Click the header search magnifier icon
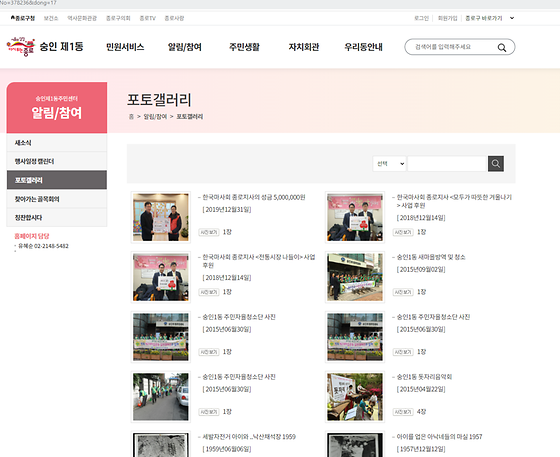 tap(502, 47)
